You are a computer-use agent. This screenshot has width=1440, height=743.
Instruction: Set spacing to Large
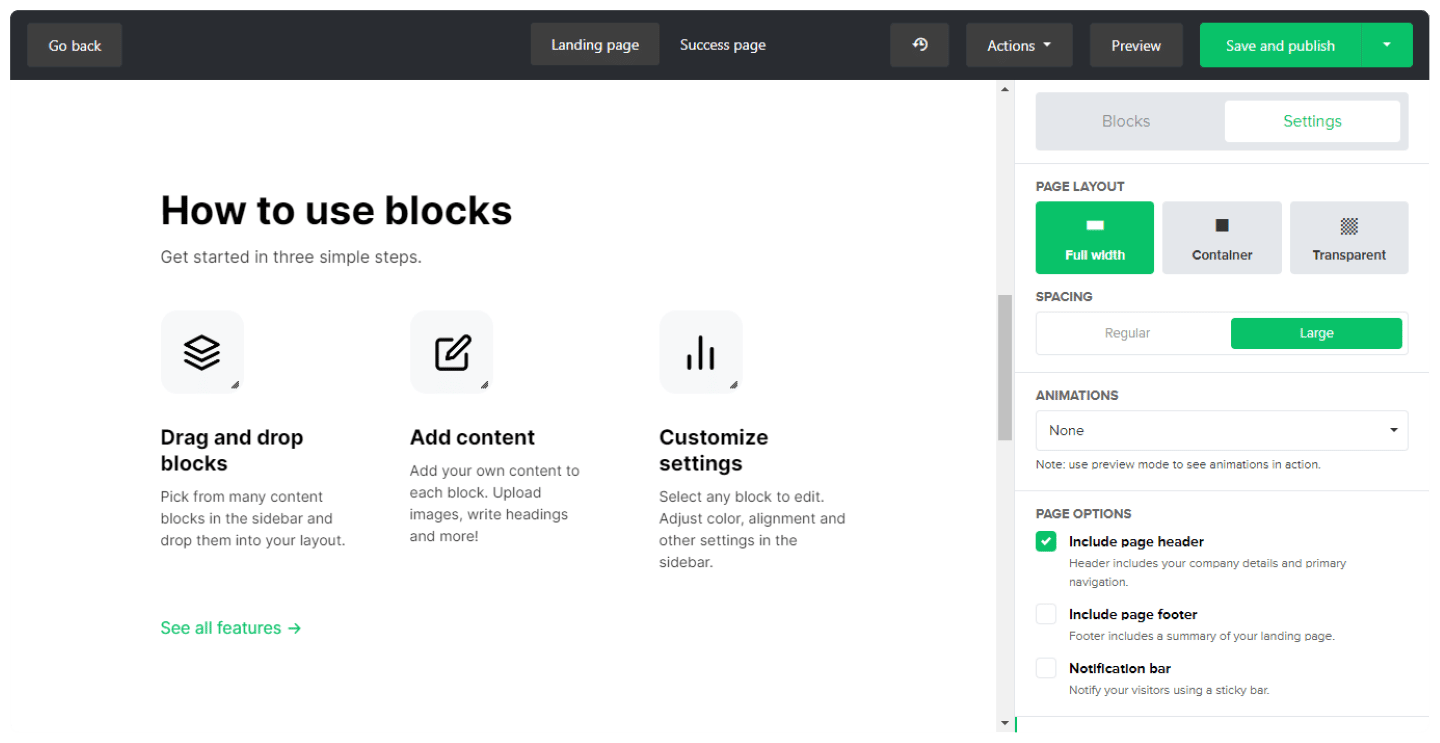(1316, 333)
